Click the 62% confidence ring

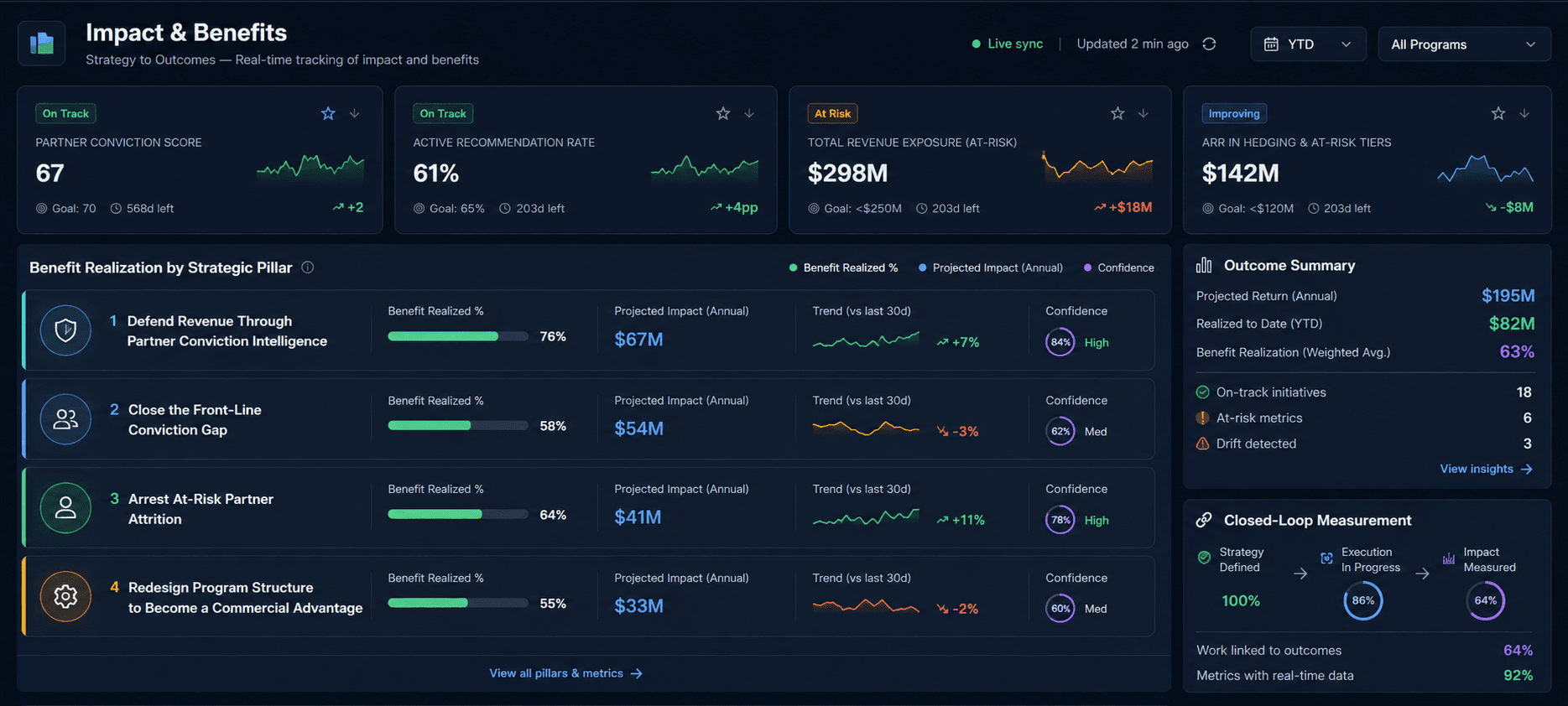pyautogui.click(x=1060, y=431)
